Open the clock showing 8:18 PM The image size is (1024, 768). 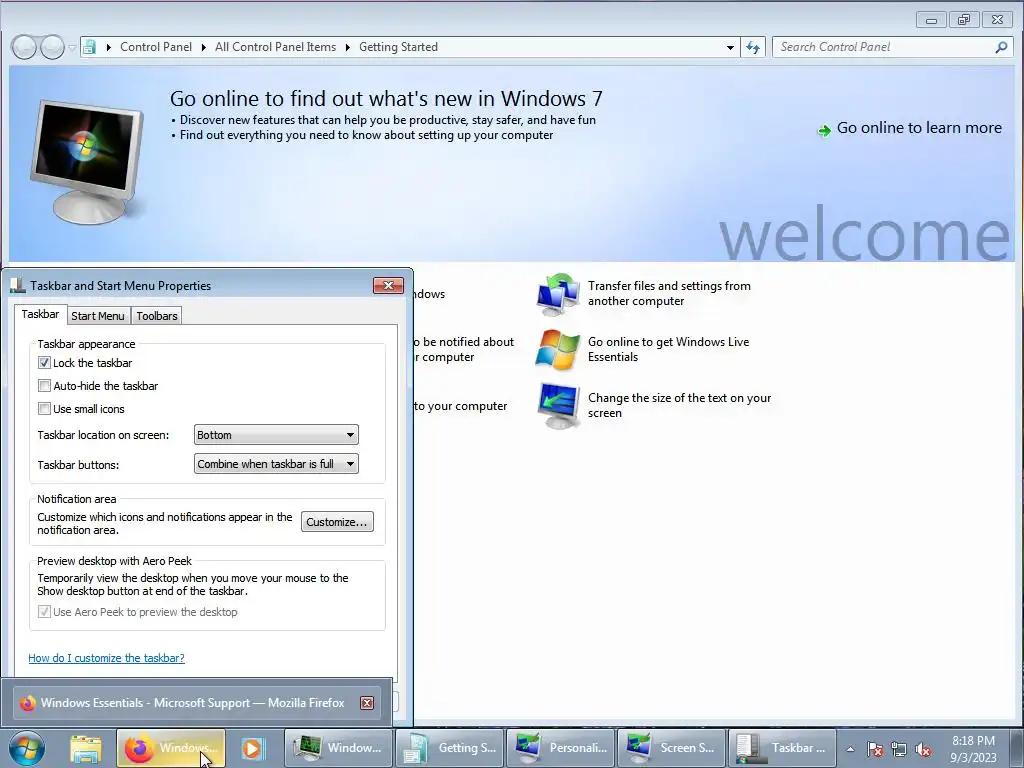(x=973, y=749)
